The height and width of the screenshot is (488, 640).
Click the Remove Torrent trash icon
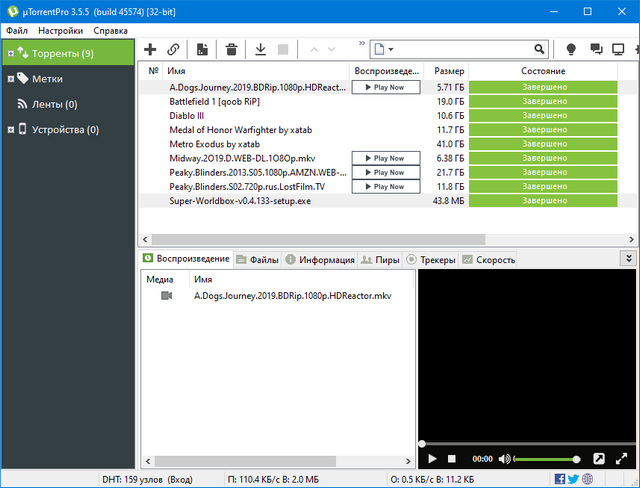tap(231, 49)
